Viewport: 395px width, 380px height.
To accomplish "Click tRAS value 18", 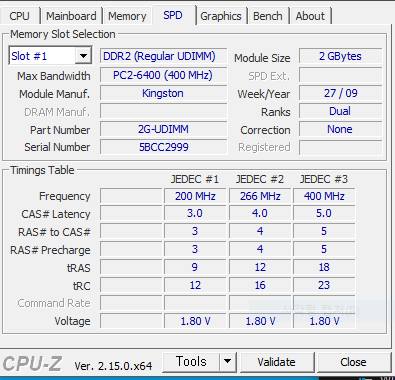I will click(324, 267).
